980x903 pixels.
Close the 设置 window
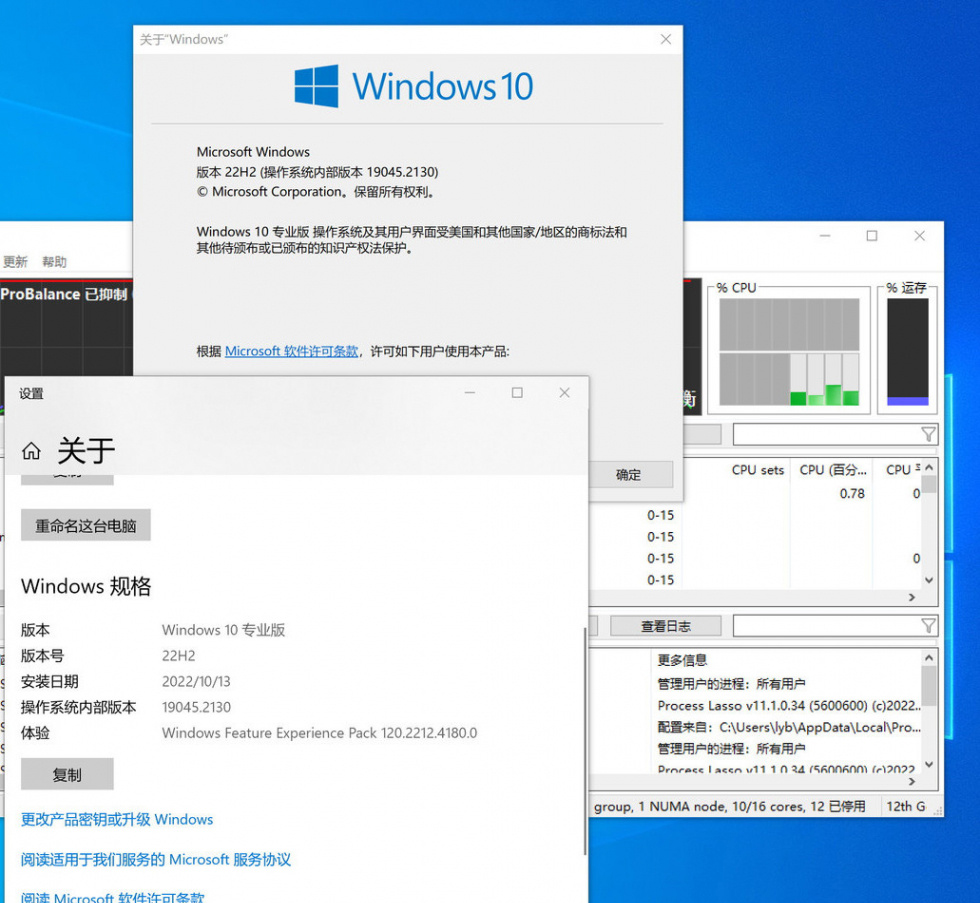coord(564,392)
